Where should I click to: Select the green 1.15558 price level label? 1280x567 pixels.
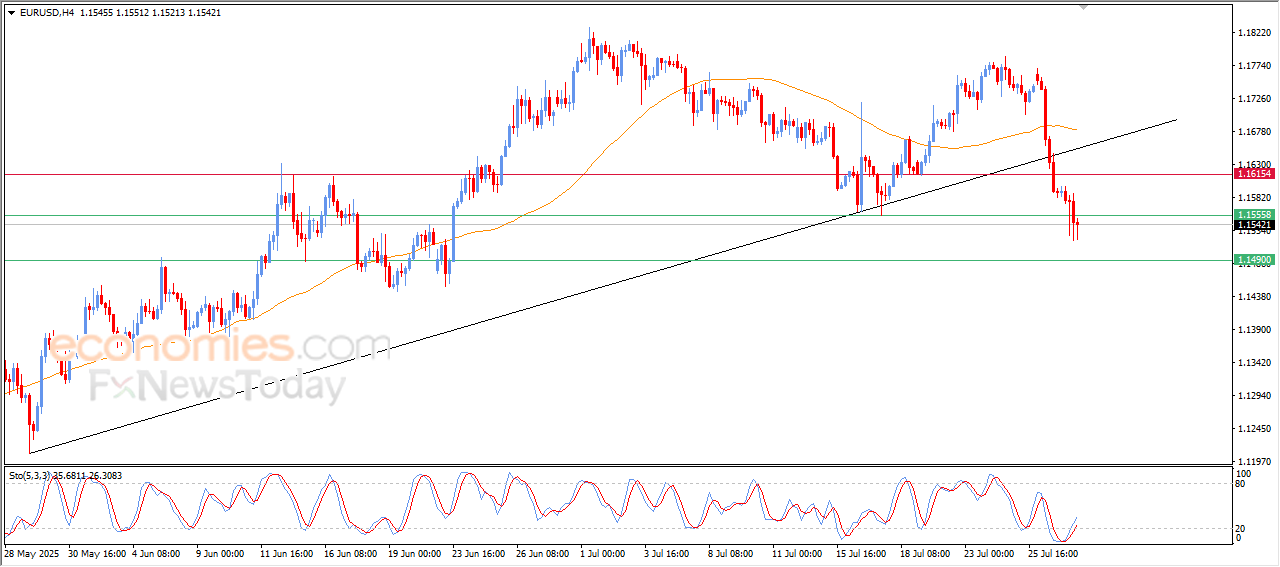tap(1254, 215)
